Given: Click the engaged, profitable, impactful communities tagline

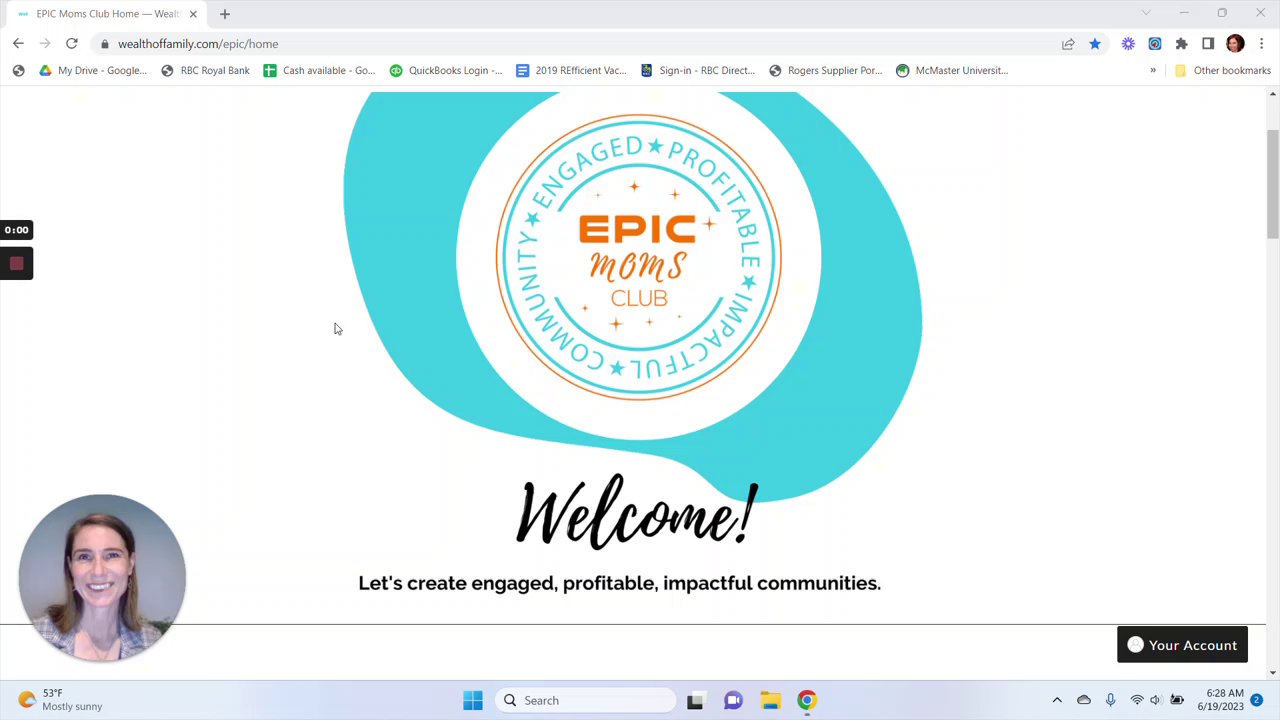Looking at the screenshot, I should pos(619,583).
